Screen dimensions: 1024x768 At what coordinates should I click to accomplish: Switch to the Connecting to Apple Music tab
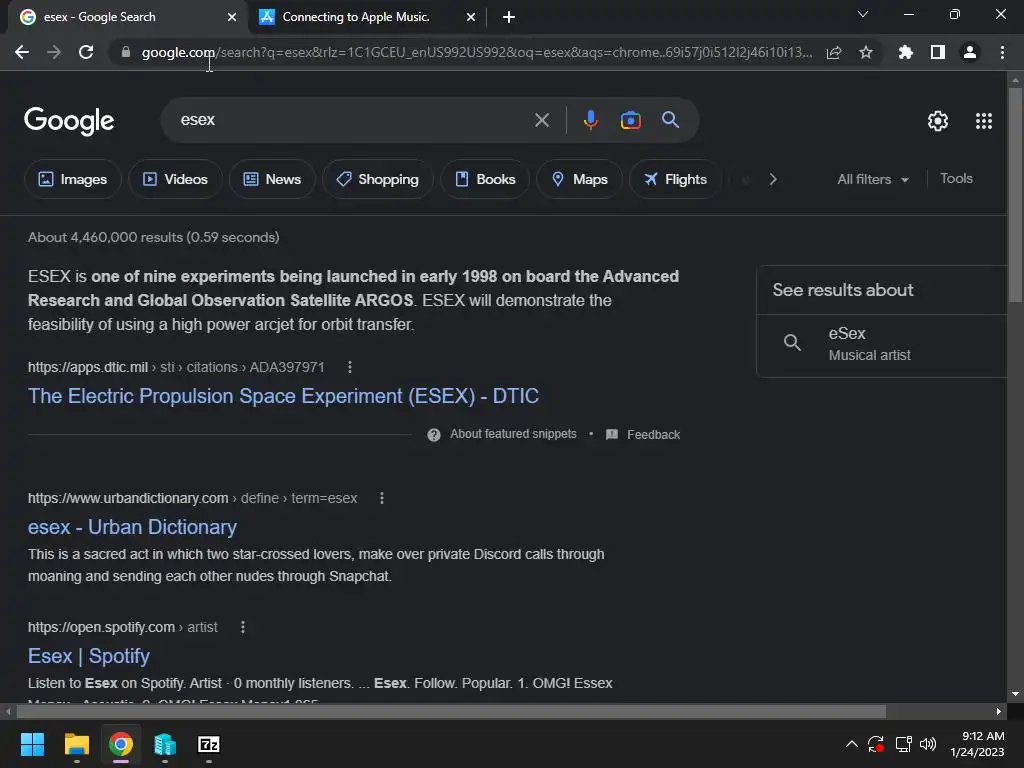[x=356, y=17]
